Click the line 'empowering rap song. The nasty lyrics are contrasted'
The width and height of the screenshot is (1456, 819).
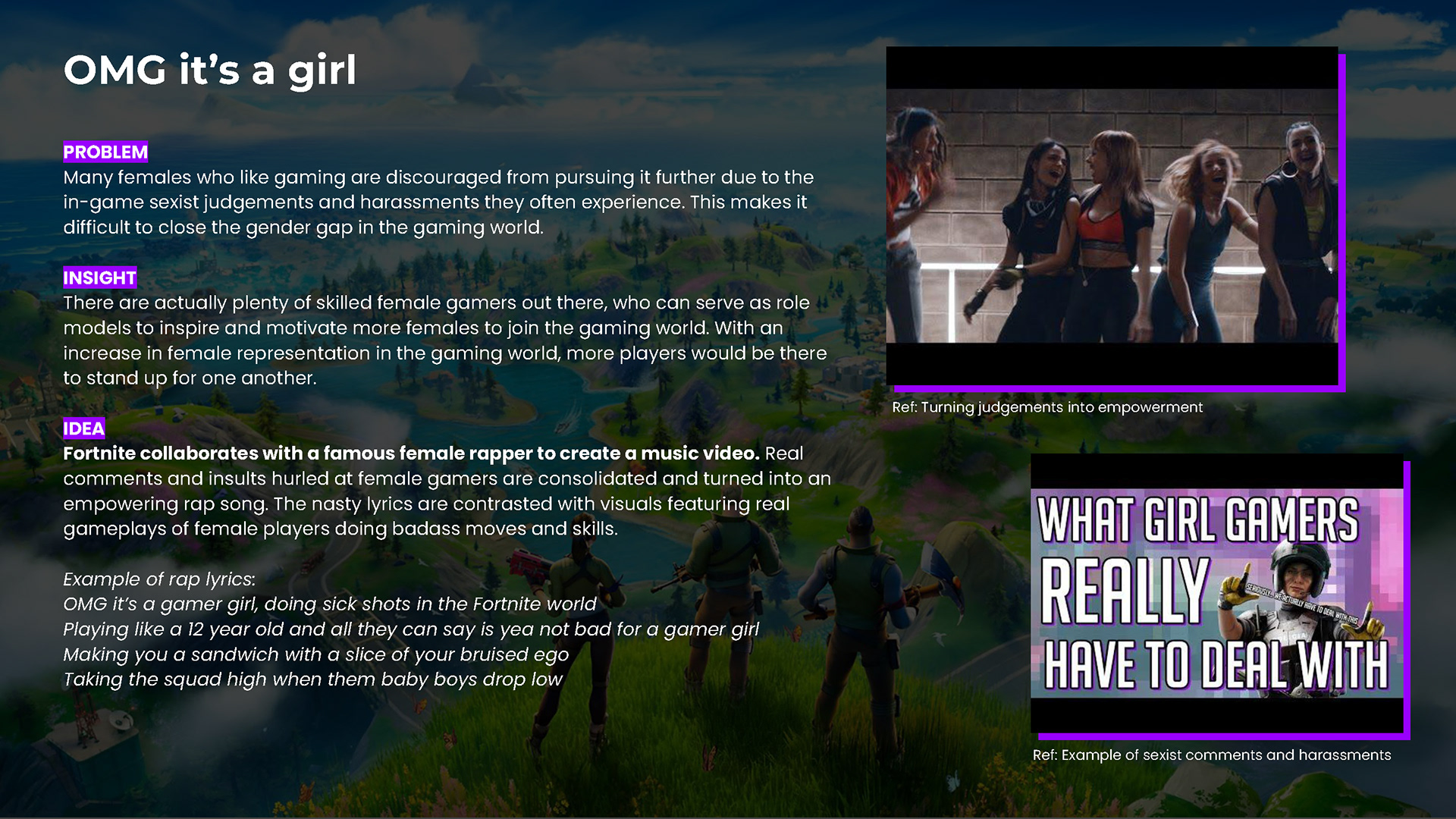pyautogui.click(x=426, y=504)
